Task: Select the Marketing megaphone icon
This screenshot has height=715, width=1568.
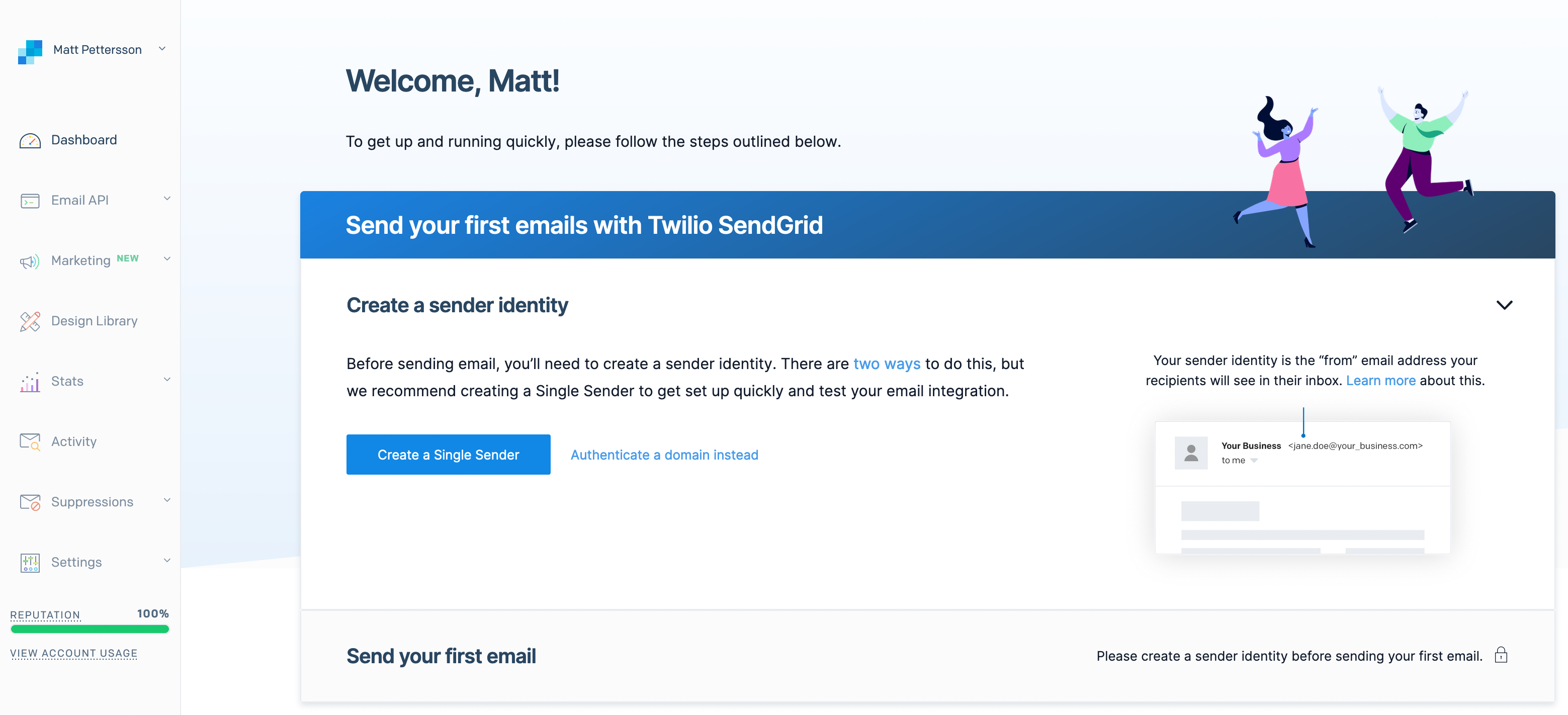Action: click(x=29, y=260)
